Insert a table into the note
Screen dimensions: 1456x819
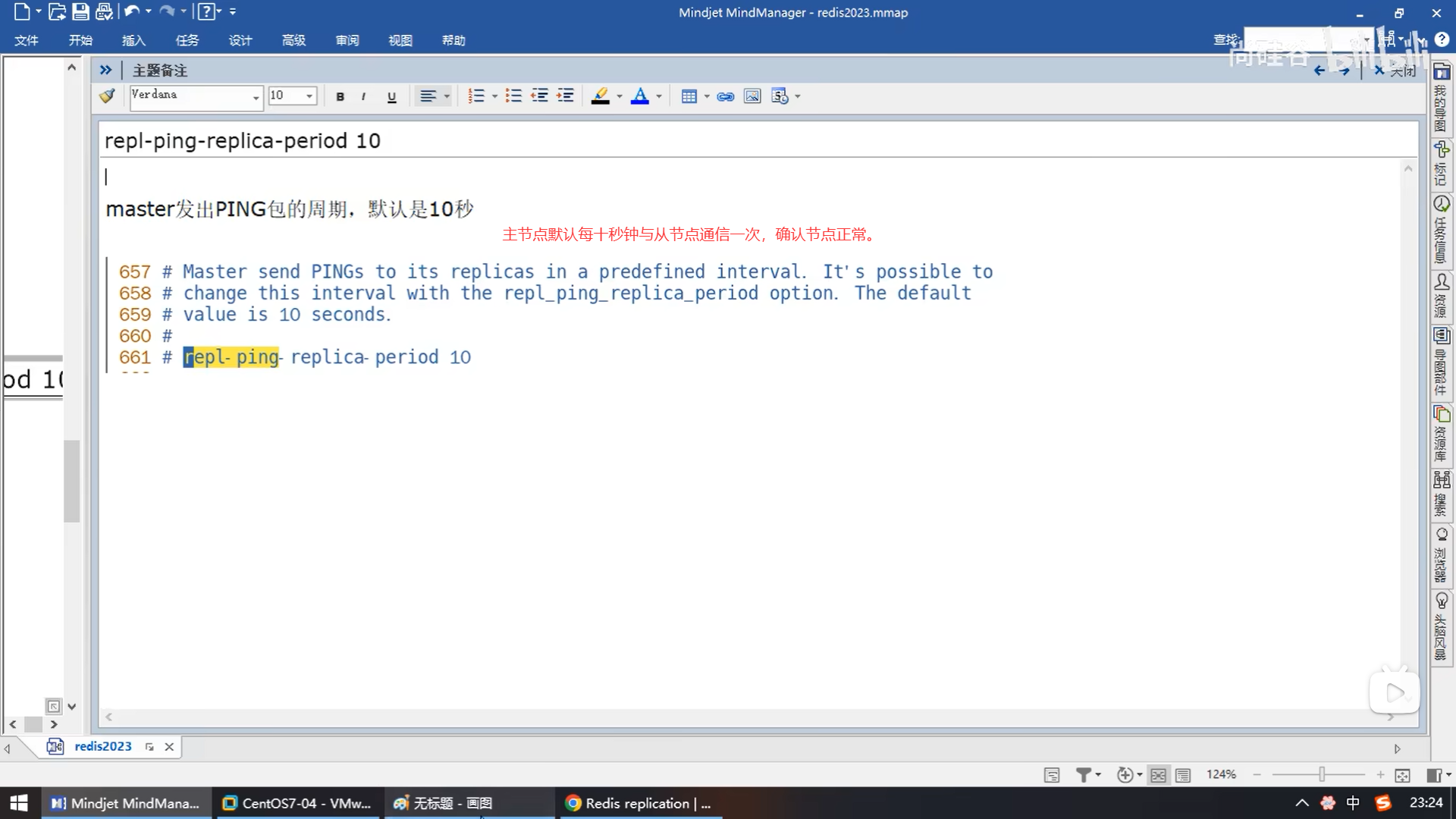click(689, 96)
